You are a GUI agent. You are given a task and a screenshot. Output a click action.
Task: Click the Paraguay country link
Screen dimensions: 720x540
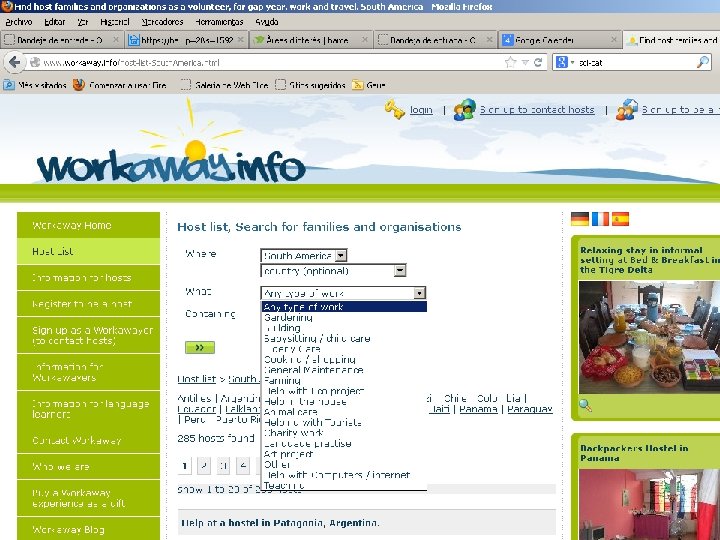529,409
